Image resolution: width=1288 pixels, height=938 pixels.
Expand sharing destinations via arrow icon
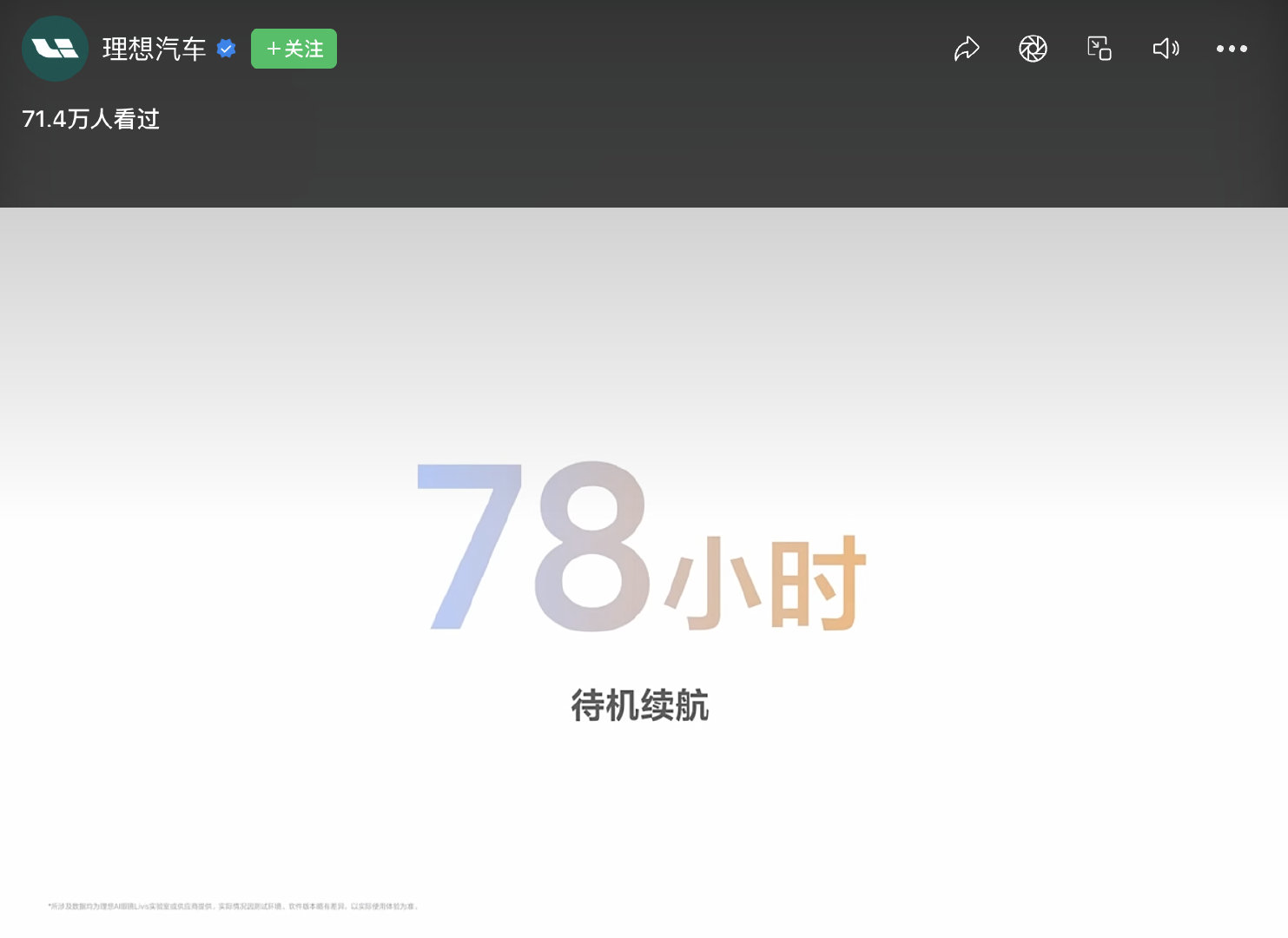(x=967, y=49)
